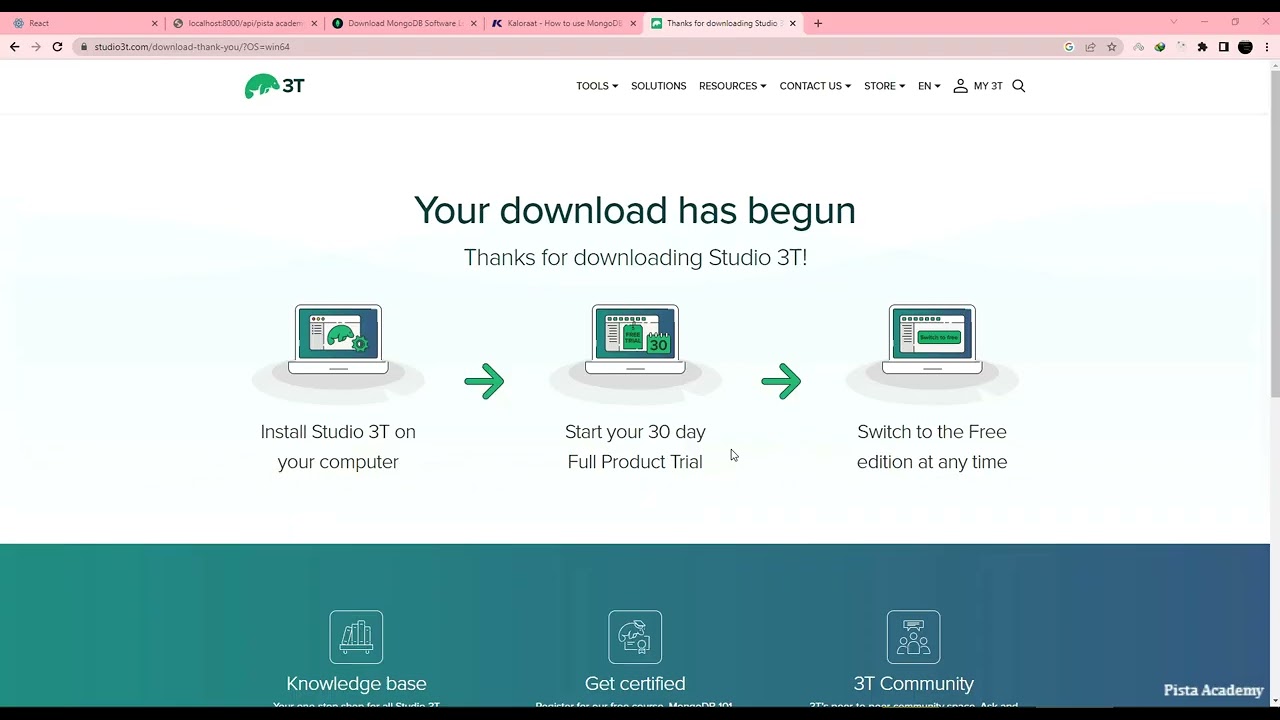Click the Install Studio 3T laptop illustration

tap(338, 340)
